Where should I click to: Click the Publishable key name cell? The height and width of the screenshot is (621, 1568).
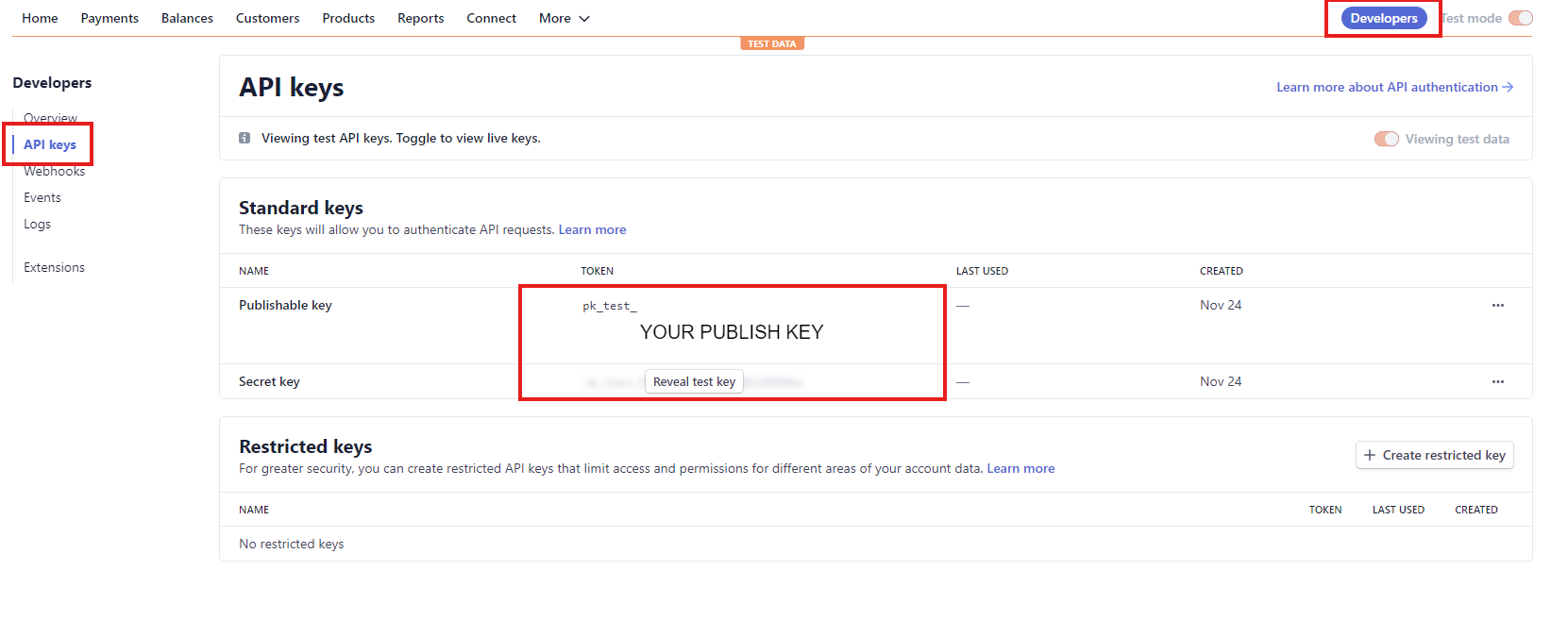point(285,305)
